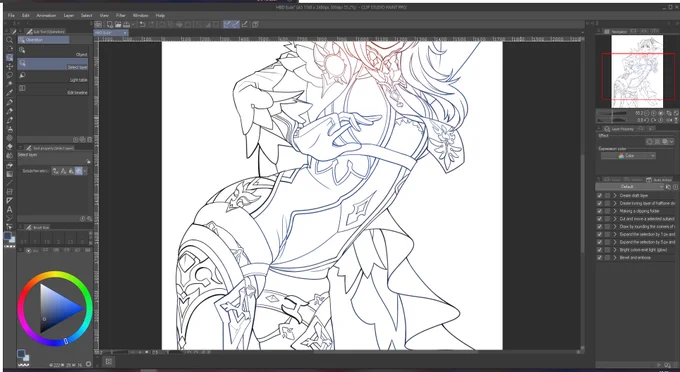Click flip horizontal icon in Navigator
The height and width of the screenshot is (372, 680).
point(669,120)
